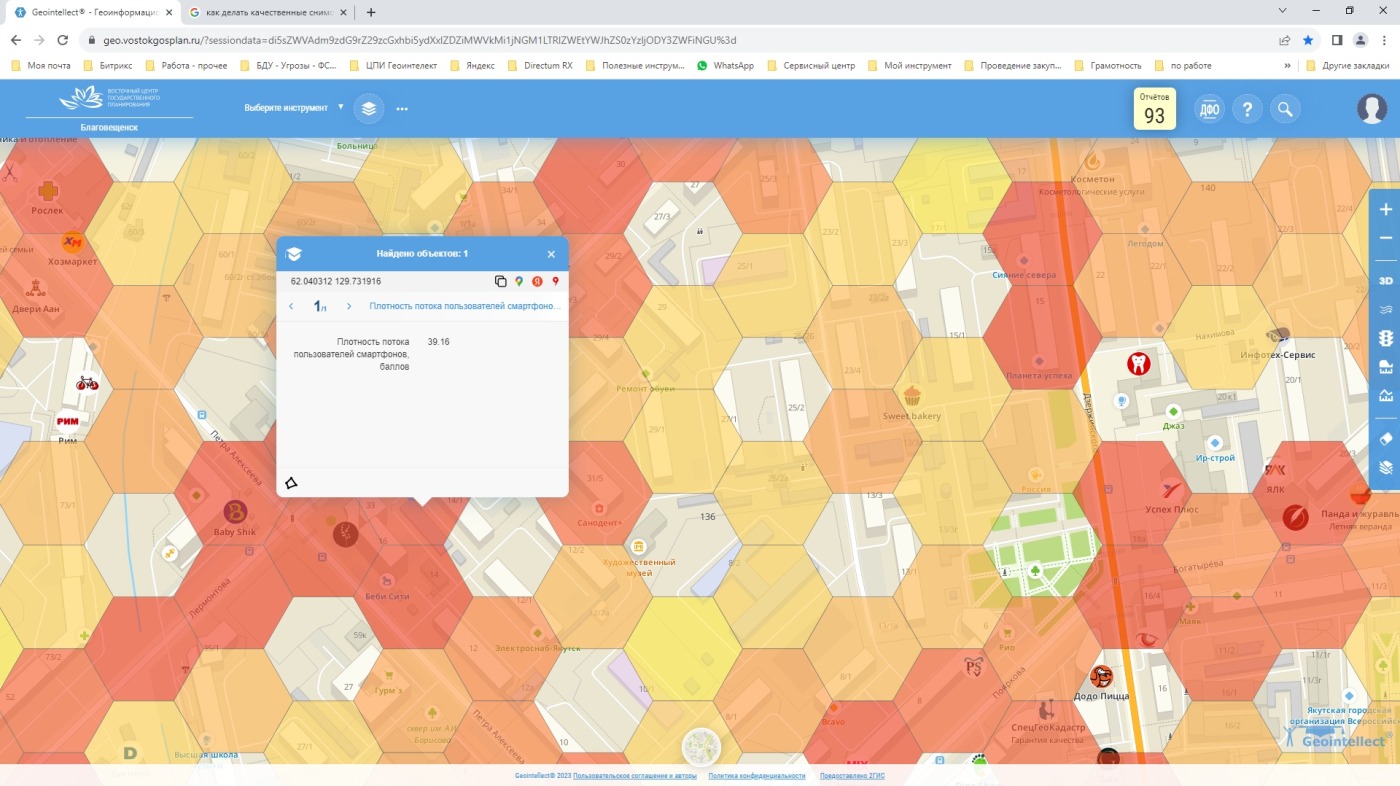The height and width of the screenshot is (786, 1400).
Task: Click the Двери Аан marker
Action: 37,289
